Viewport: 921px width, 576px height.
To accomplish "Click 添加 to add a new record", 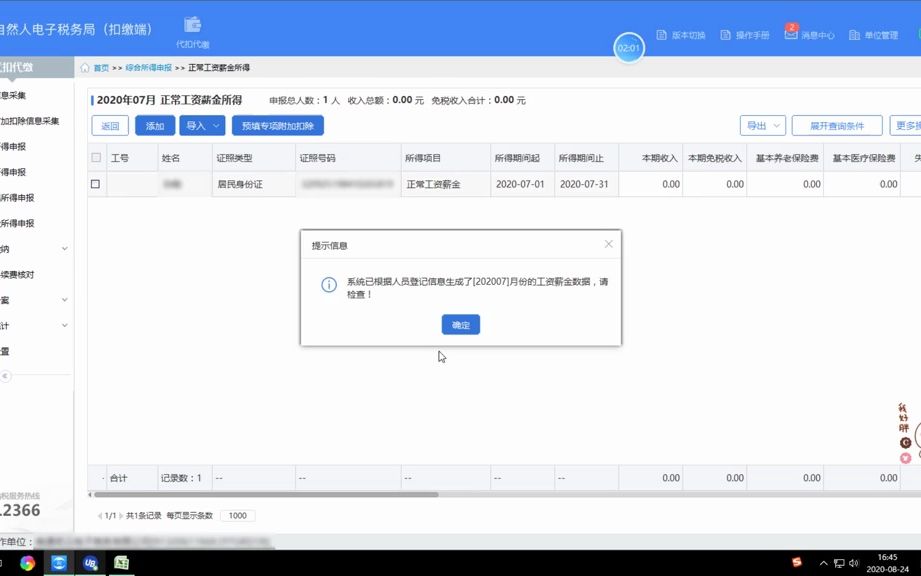I will tap(155, 125).
